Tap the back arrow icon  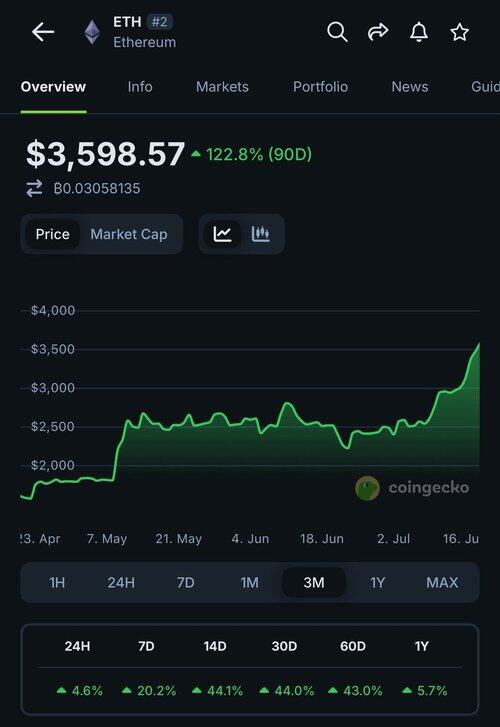click(x=43, y=32)
